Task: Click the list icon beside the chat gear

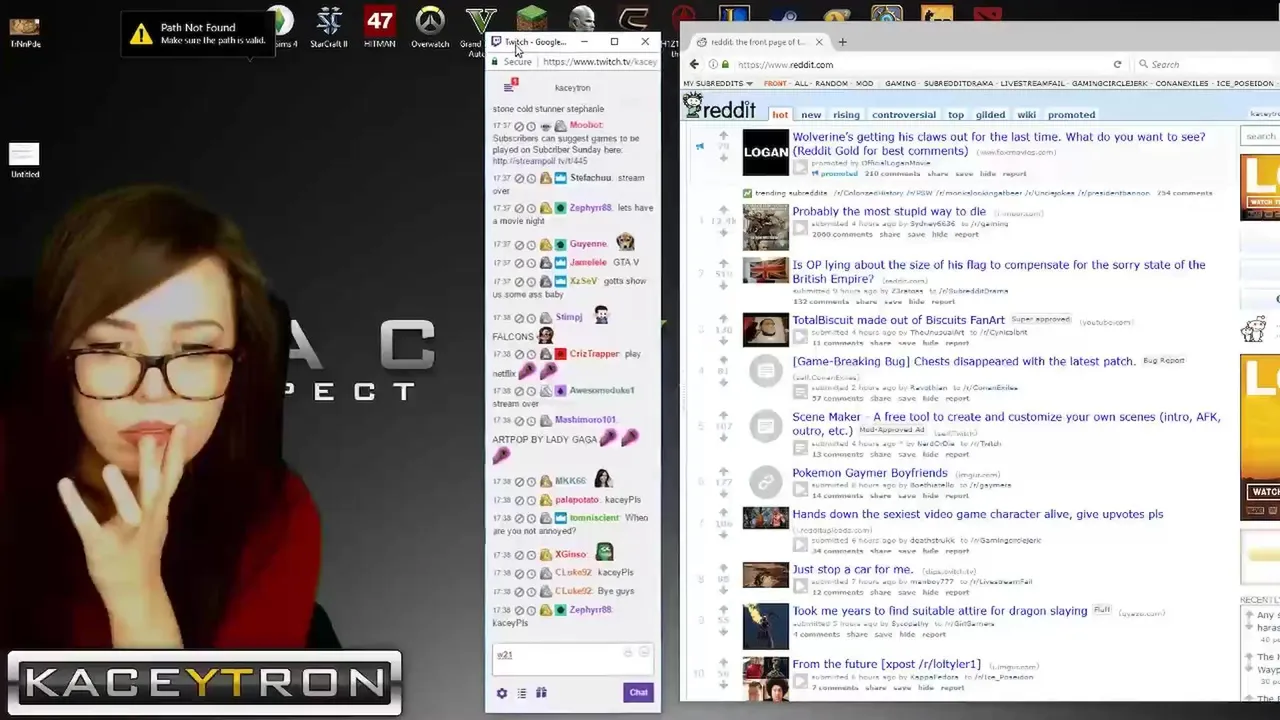Action: pos(521,693)
